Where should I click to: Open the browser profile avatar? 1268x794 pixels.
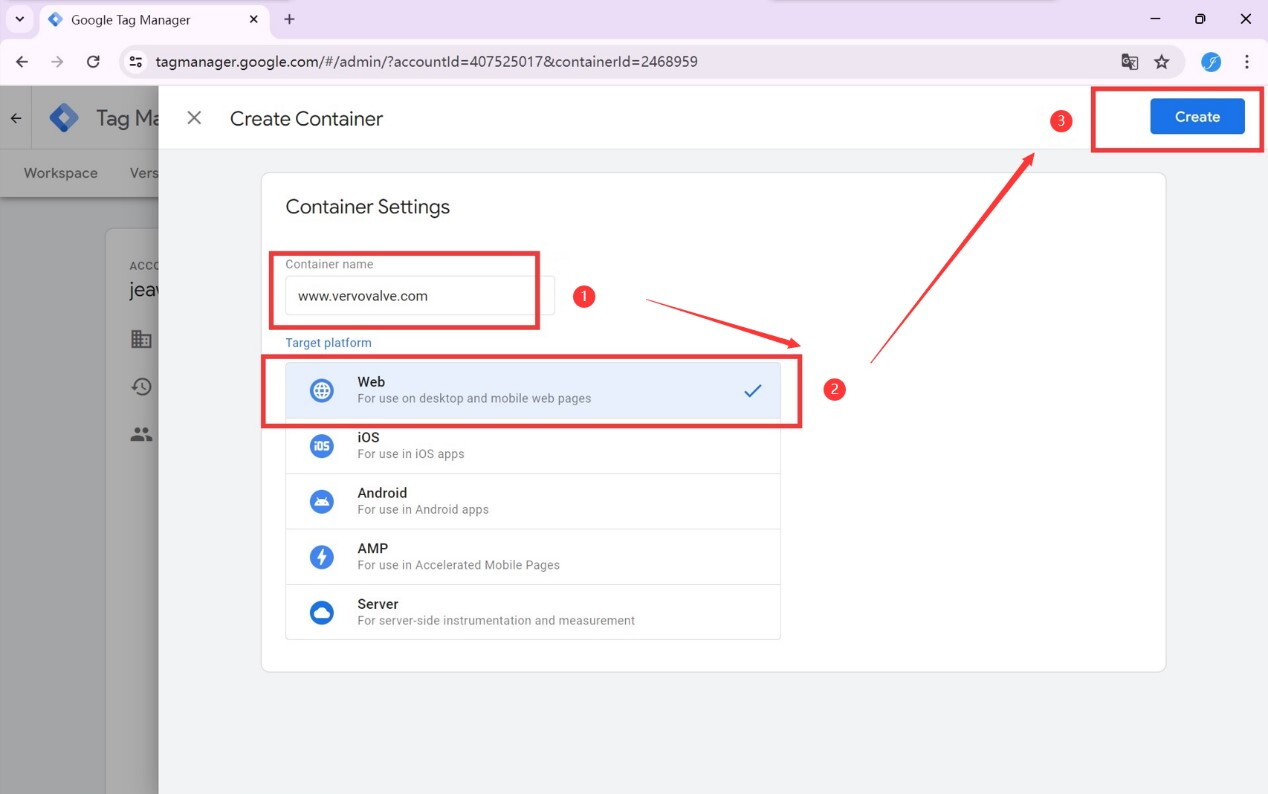[1211, 62]
